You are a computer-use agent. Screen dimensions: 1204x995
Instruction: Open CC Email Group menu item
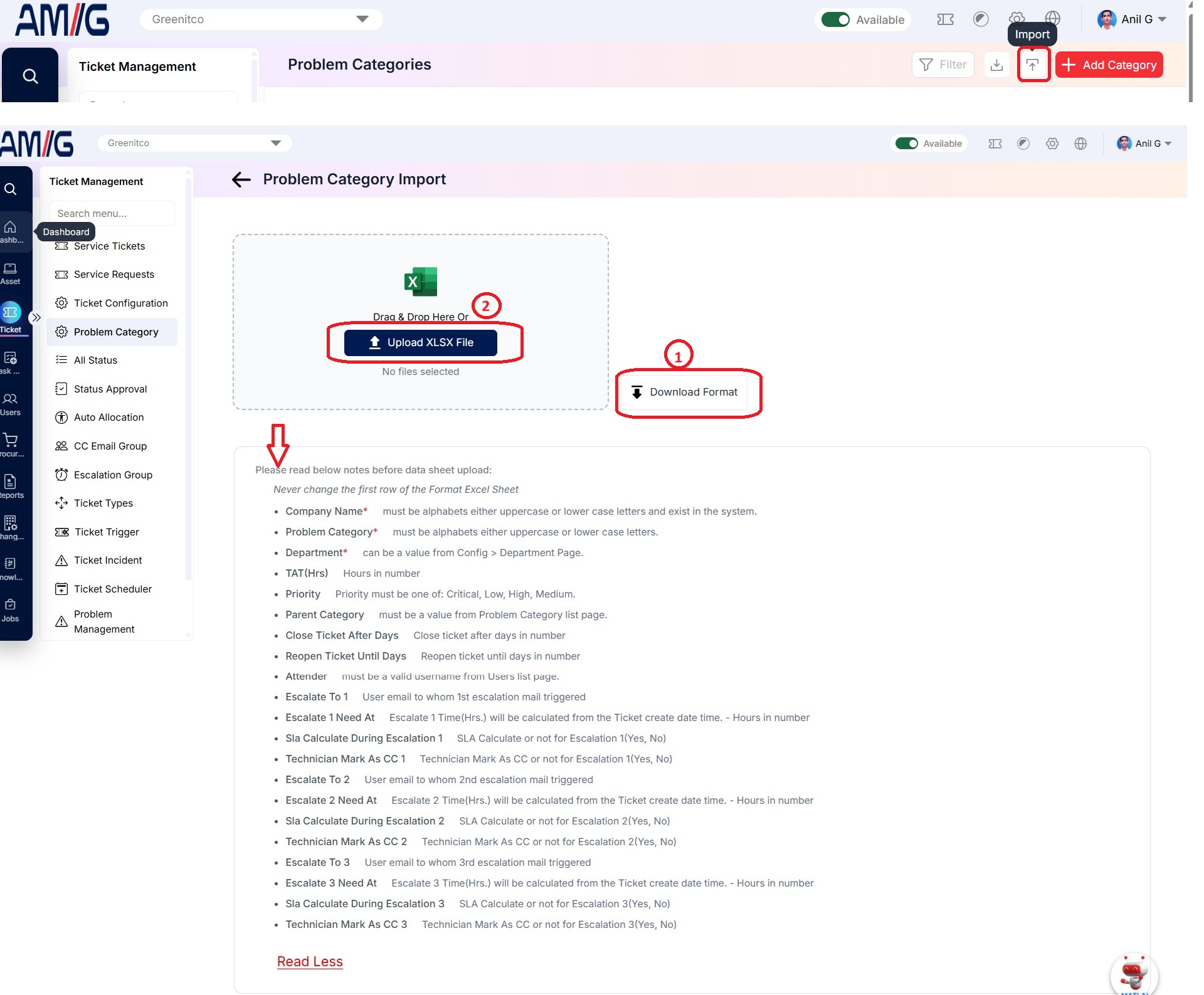(110, 446)
